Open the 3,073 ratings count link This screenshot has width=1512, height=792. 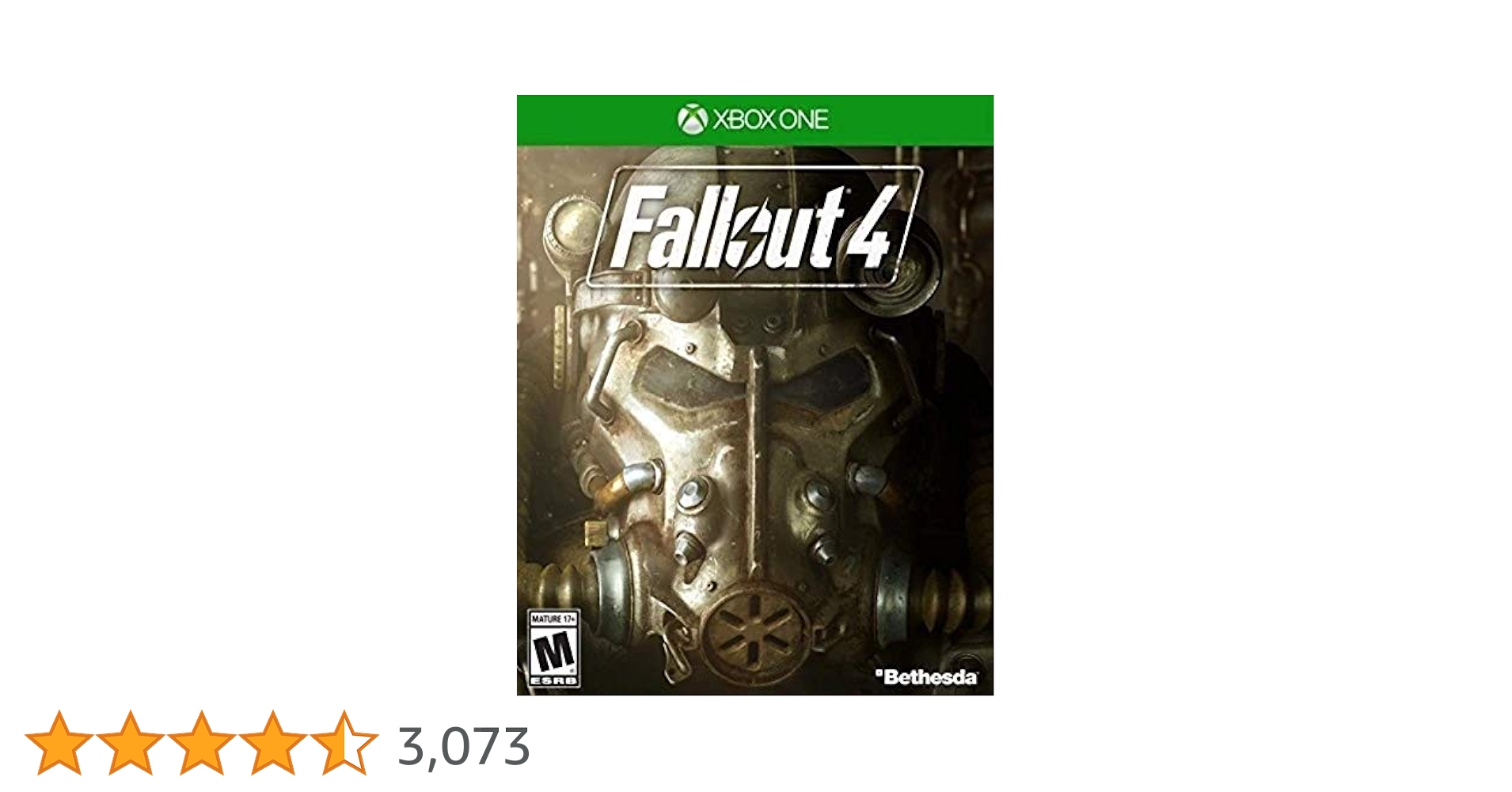(x=463, y=746)
